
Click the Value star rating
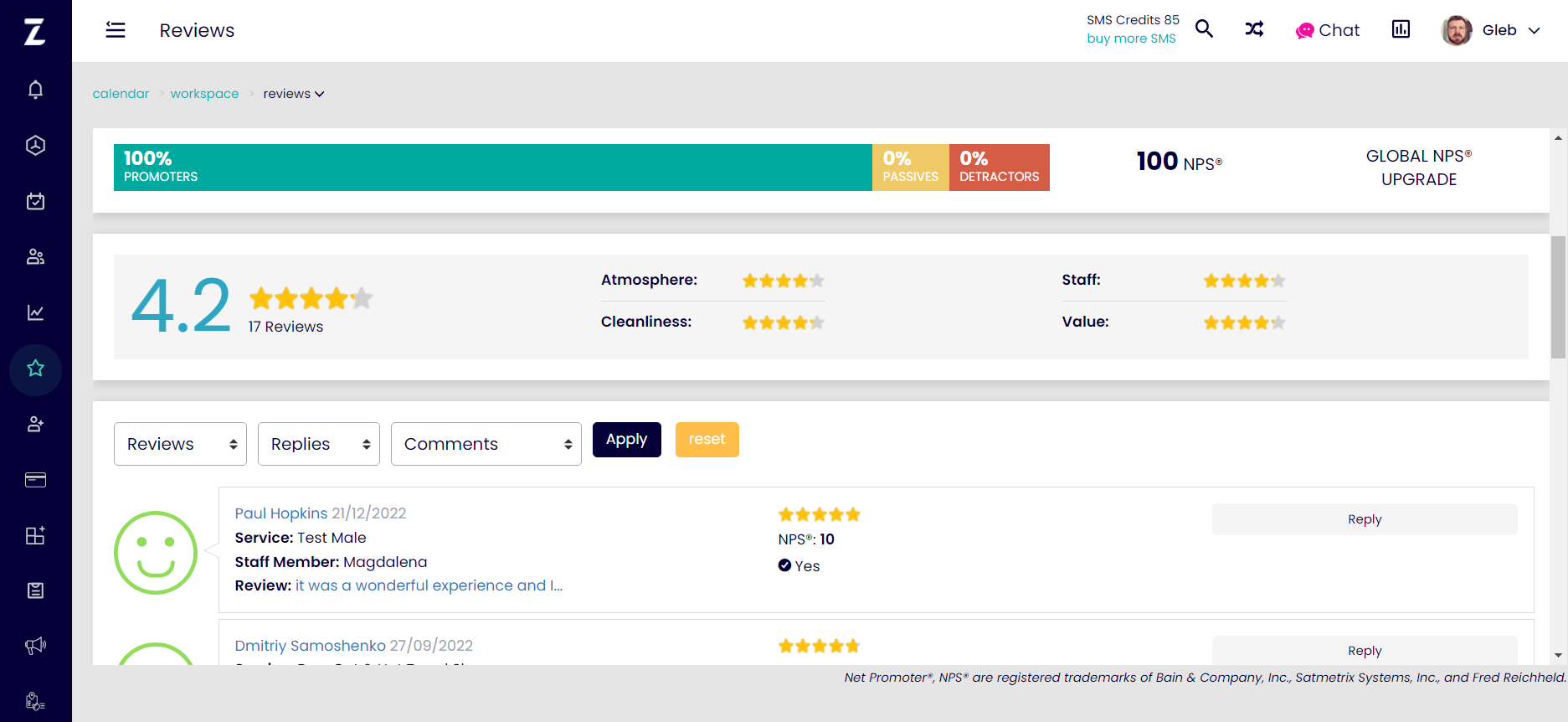coord(1245,322)
